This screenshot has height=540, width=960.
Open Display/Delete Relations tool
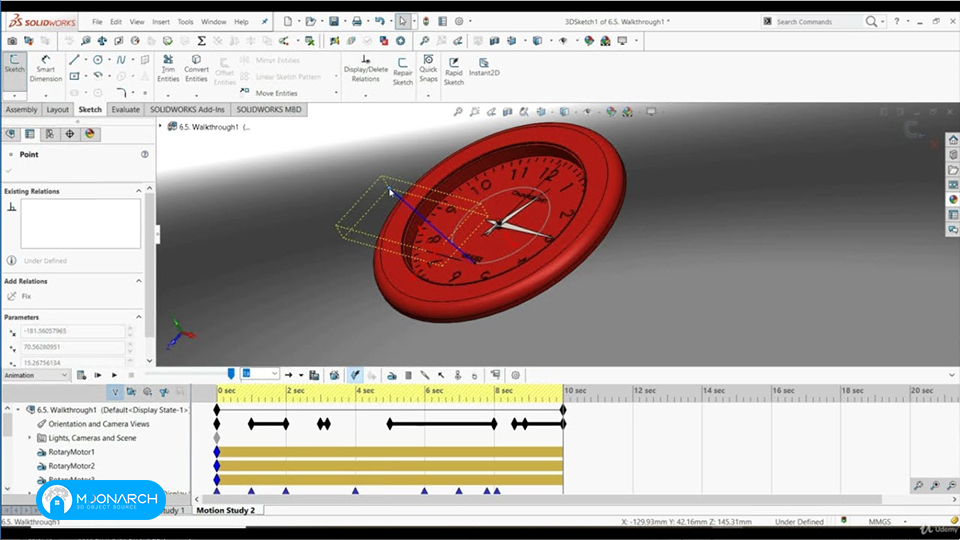[x=366, y=69]
